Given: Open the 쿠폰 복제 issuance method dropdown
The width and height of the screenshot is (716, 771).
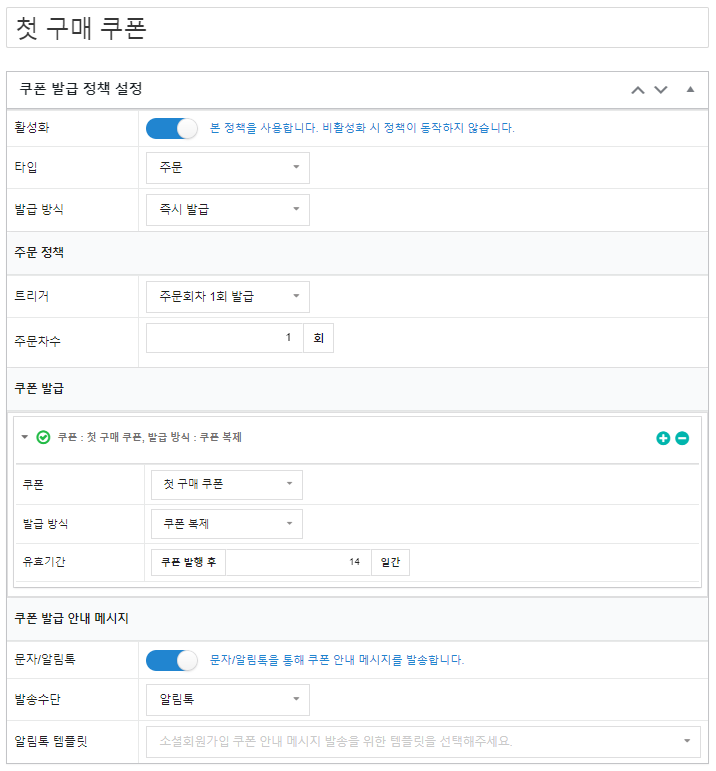Looking at the screenshot, I should 227,524.
